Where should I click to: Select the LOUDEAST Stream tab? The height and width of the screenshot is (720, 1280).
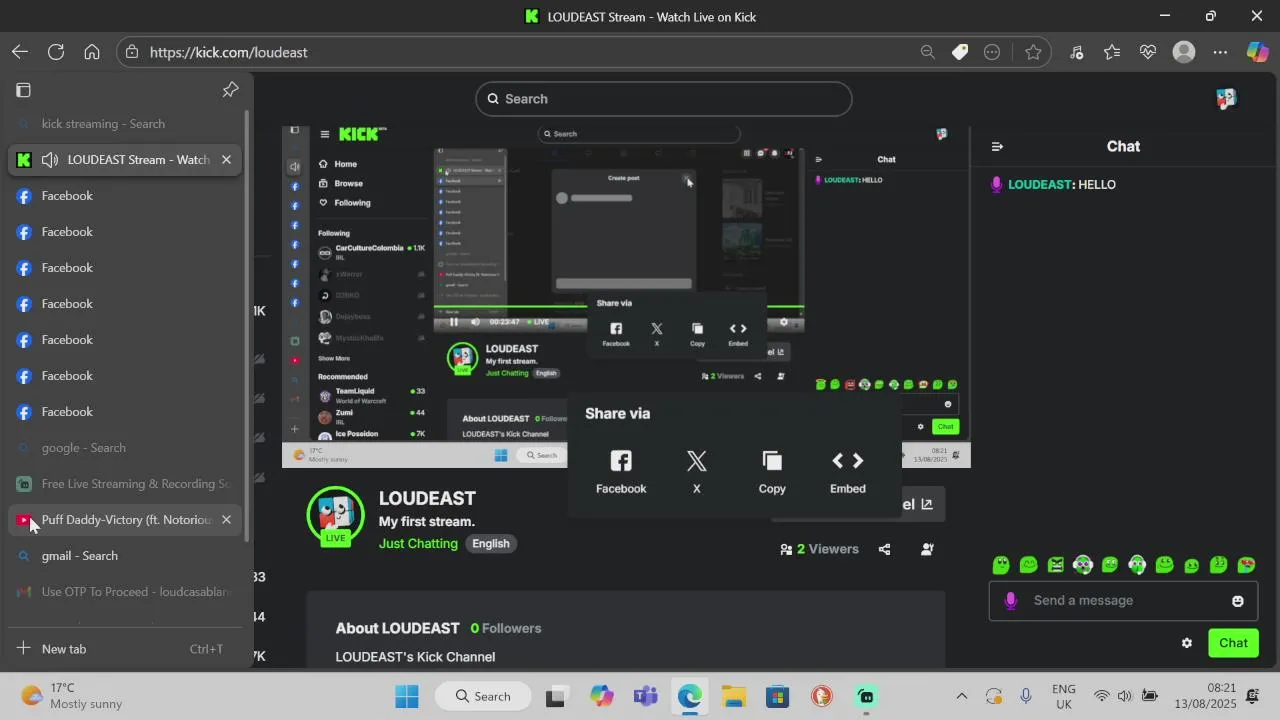(x=125, y=160)
